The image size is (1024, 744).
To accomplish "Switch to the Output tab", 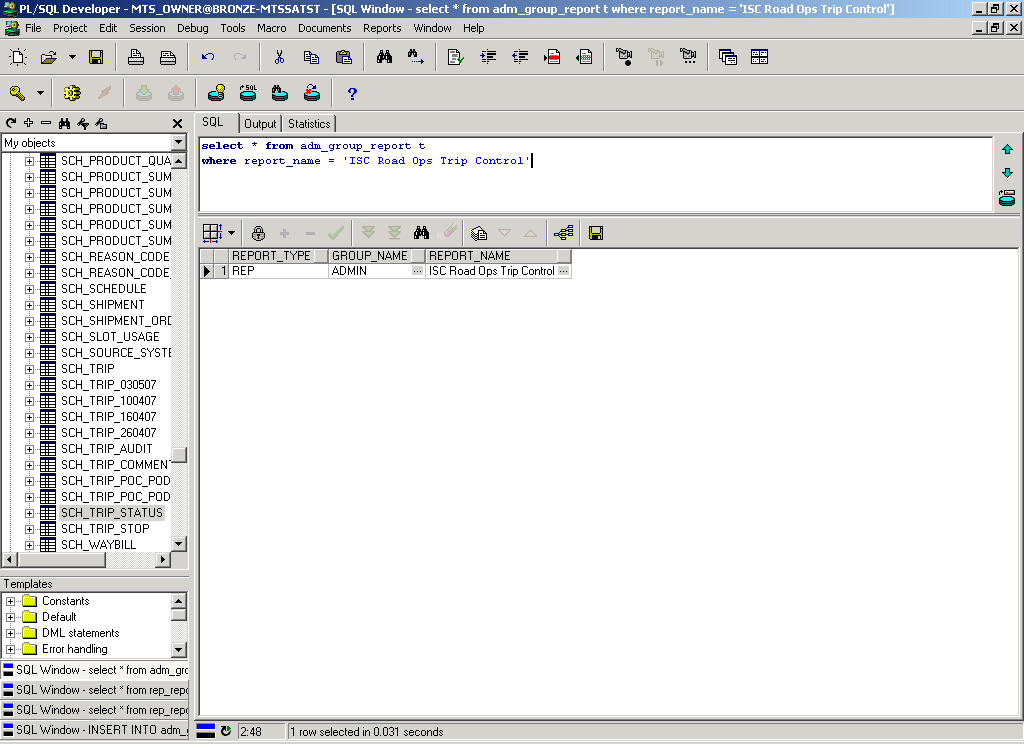I will (x=260, y=123).
